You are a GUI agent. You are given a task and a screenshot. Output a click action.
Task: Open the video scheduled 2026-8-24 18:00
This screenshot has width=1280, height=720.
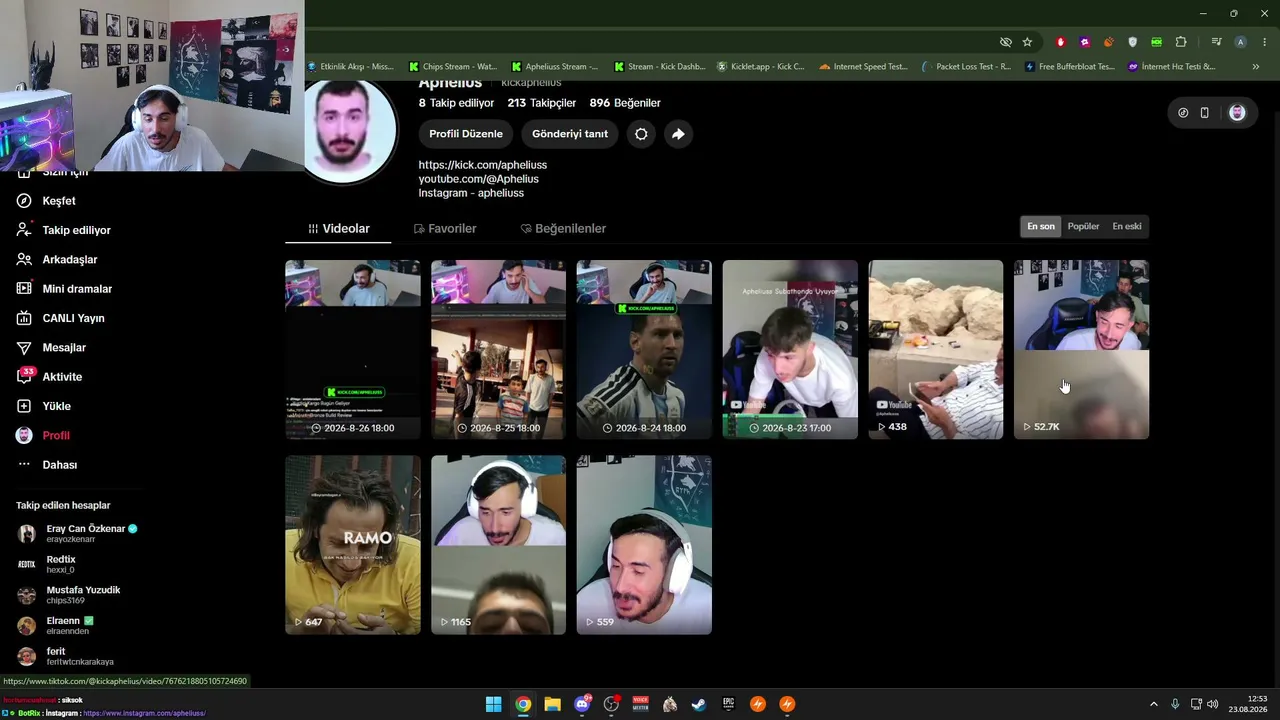click(x=644, y=350)
